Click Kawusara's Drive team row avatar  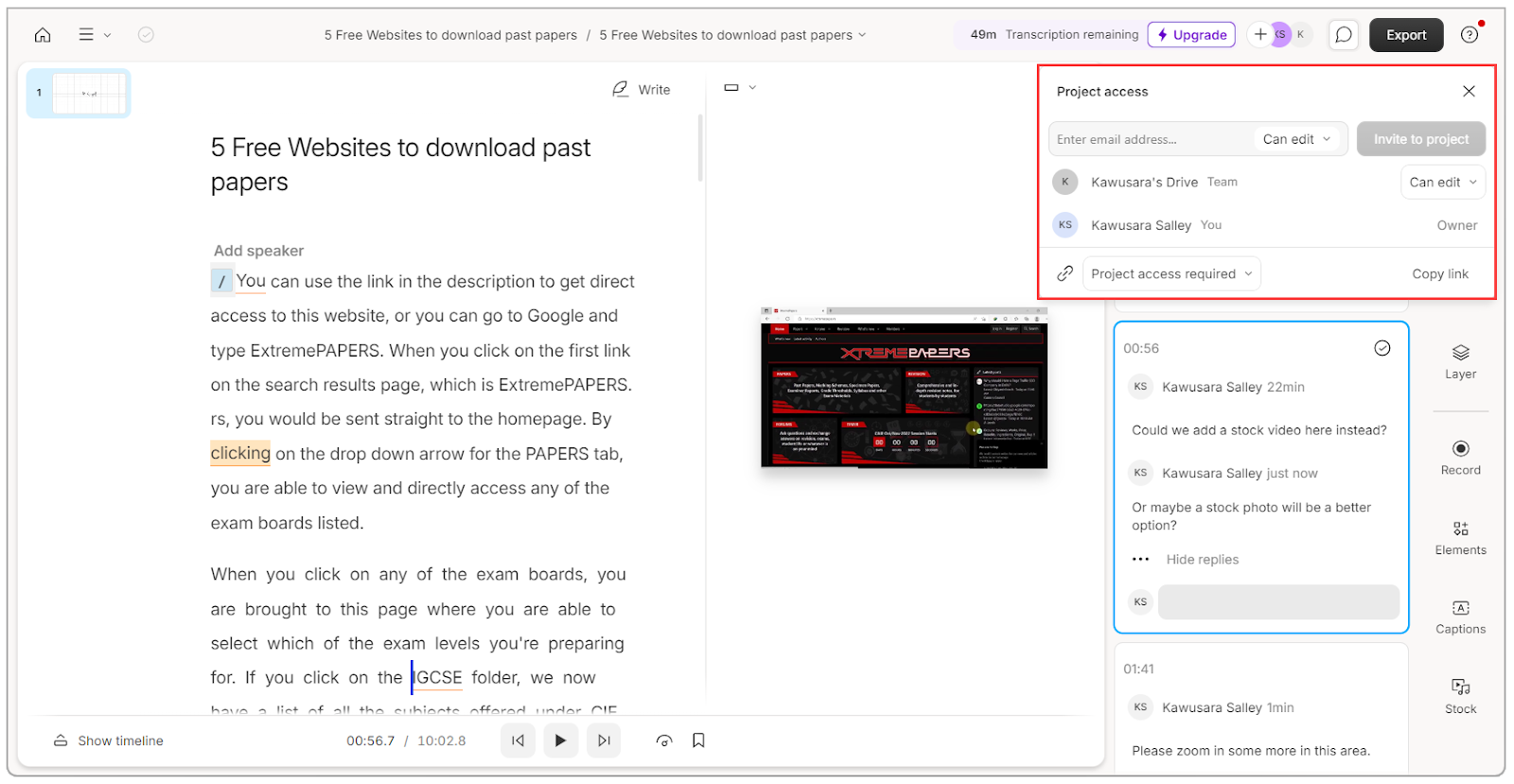click(1065, 182)
